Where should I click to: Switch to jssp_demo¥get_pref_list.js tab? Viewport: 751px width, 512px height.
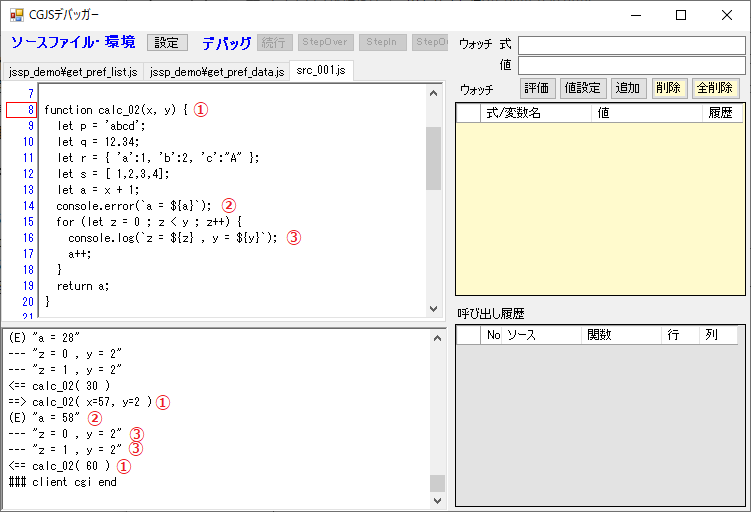tap(73, 72)
